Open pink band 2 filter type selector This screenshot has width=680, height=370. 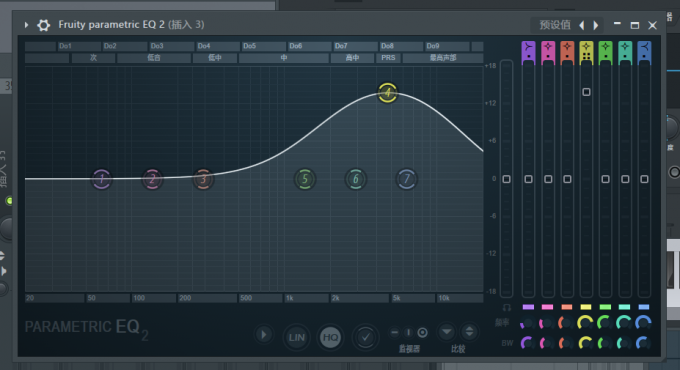548,52
